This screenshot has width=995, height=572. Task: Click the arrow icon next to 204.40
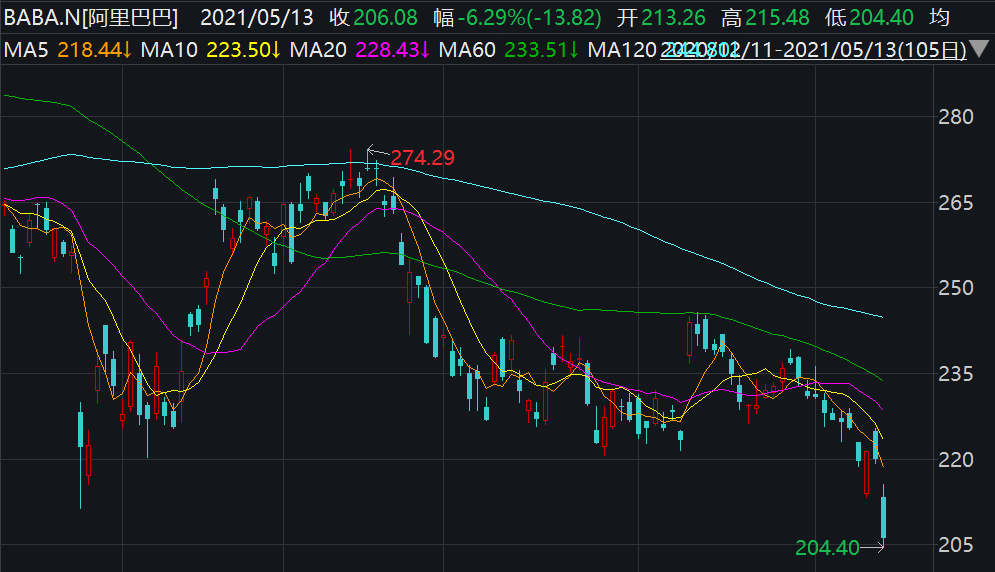click(x=874, y=546)
